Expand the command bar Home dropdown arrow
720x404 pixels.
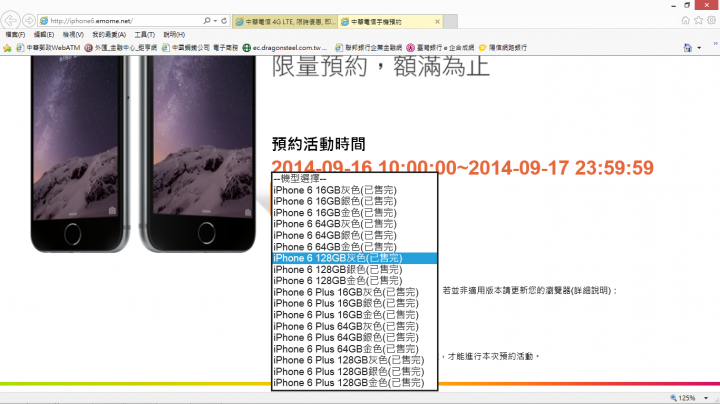[699, 48]
